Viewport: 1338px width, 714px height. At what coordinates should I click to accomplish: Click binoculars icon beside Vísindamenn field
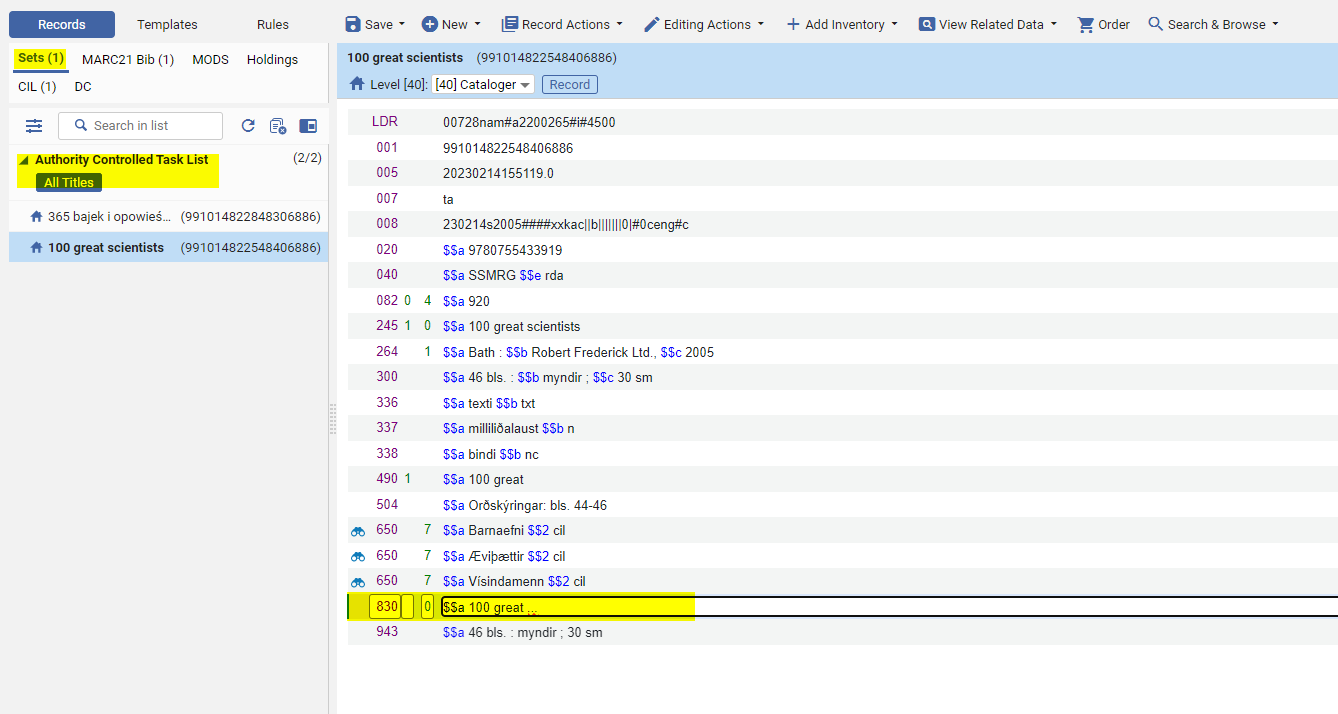358,582
